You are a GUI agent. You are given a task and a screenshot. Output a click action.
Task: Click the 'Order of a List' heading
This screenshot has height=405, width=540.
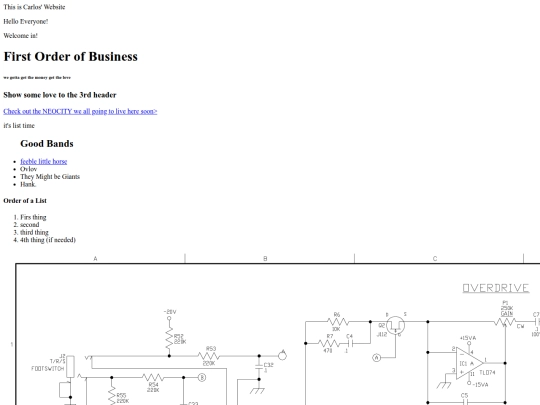click(25, 200)
